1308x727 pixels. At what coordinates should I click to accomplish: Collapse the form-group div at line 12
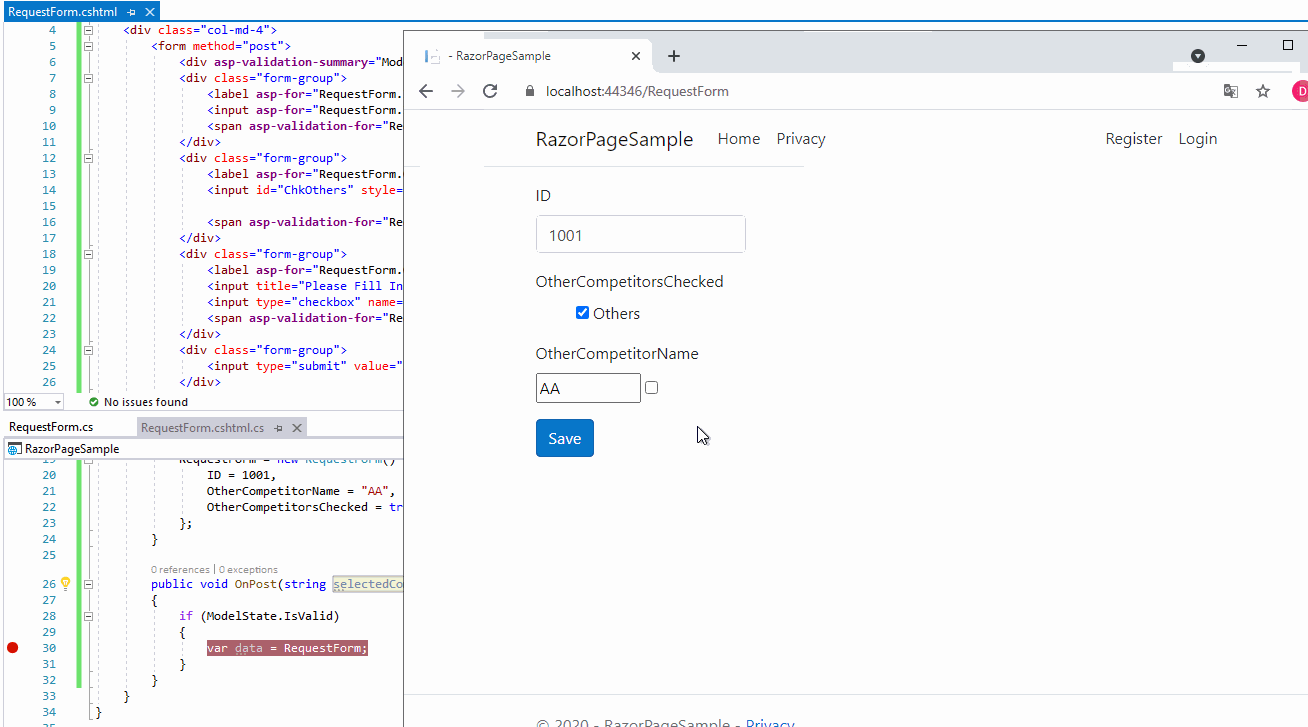point(88,157)
